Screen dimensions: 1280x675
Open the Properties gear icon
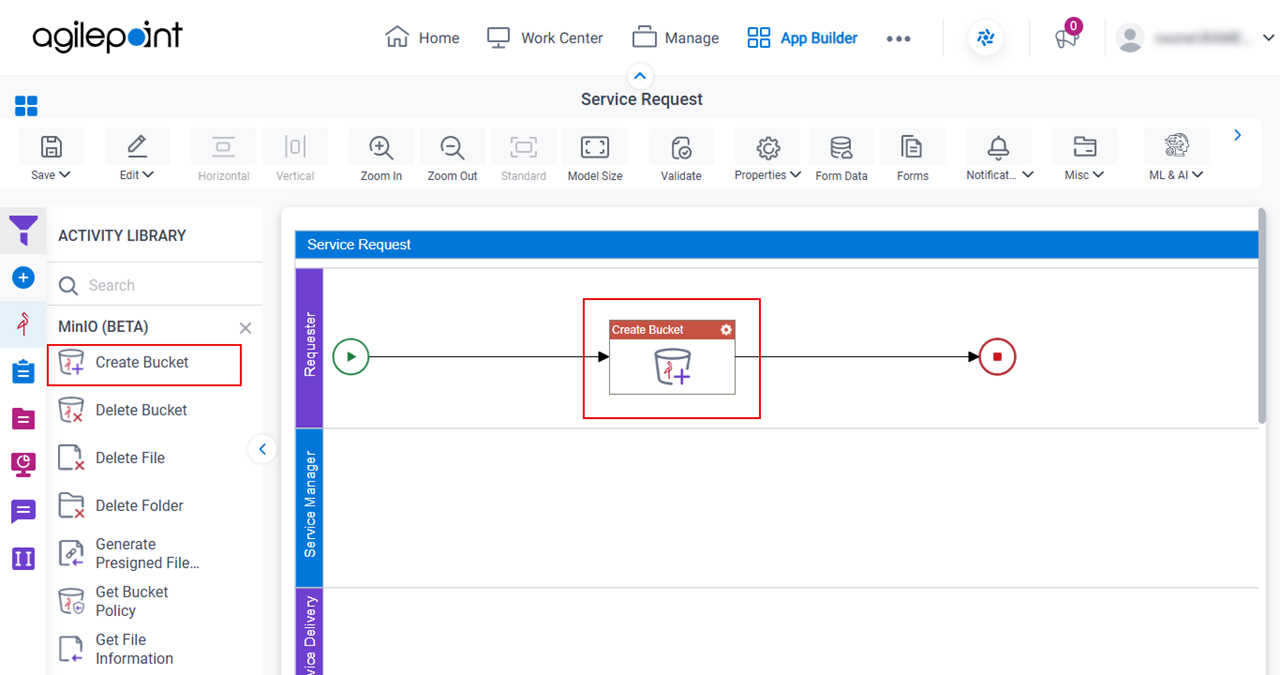pos(768,148)
